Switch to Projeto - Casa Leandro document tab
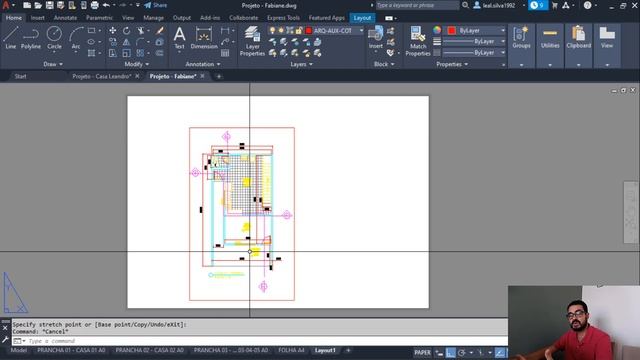Image resolution: width=640 pixels, height=360 pixels. [102, 76]
